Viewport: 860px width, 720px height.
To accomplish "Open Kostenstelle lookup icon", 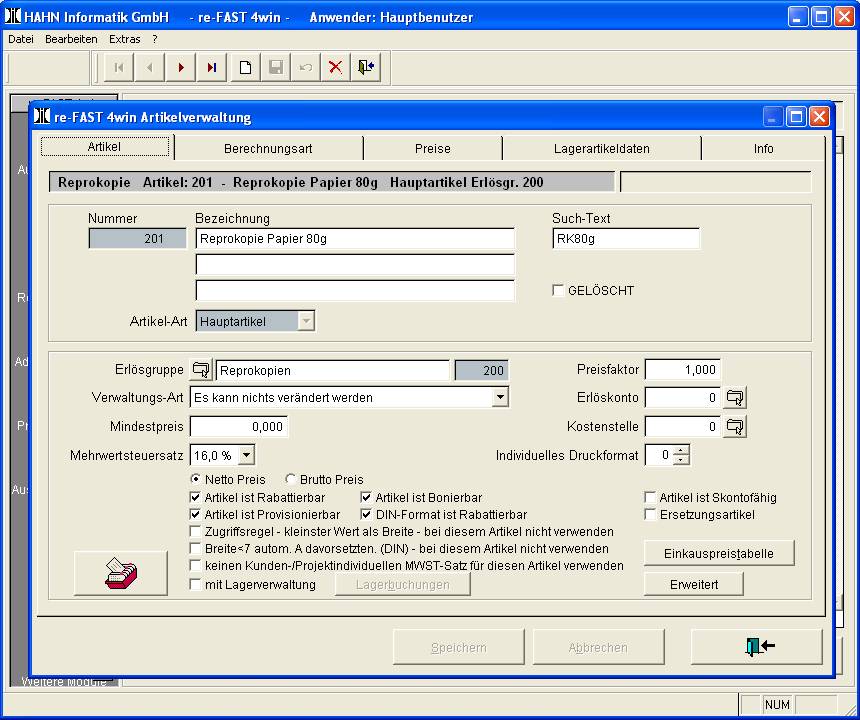I will point(734,426).
